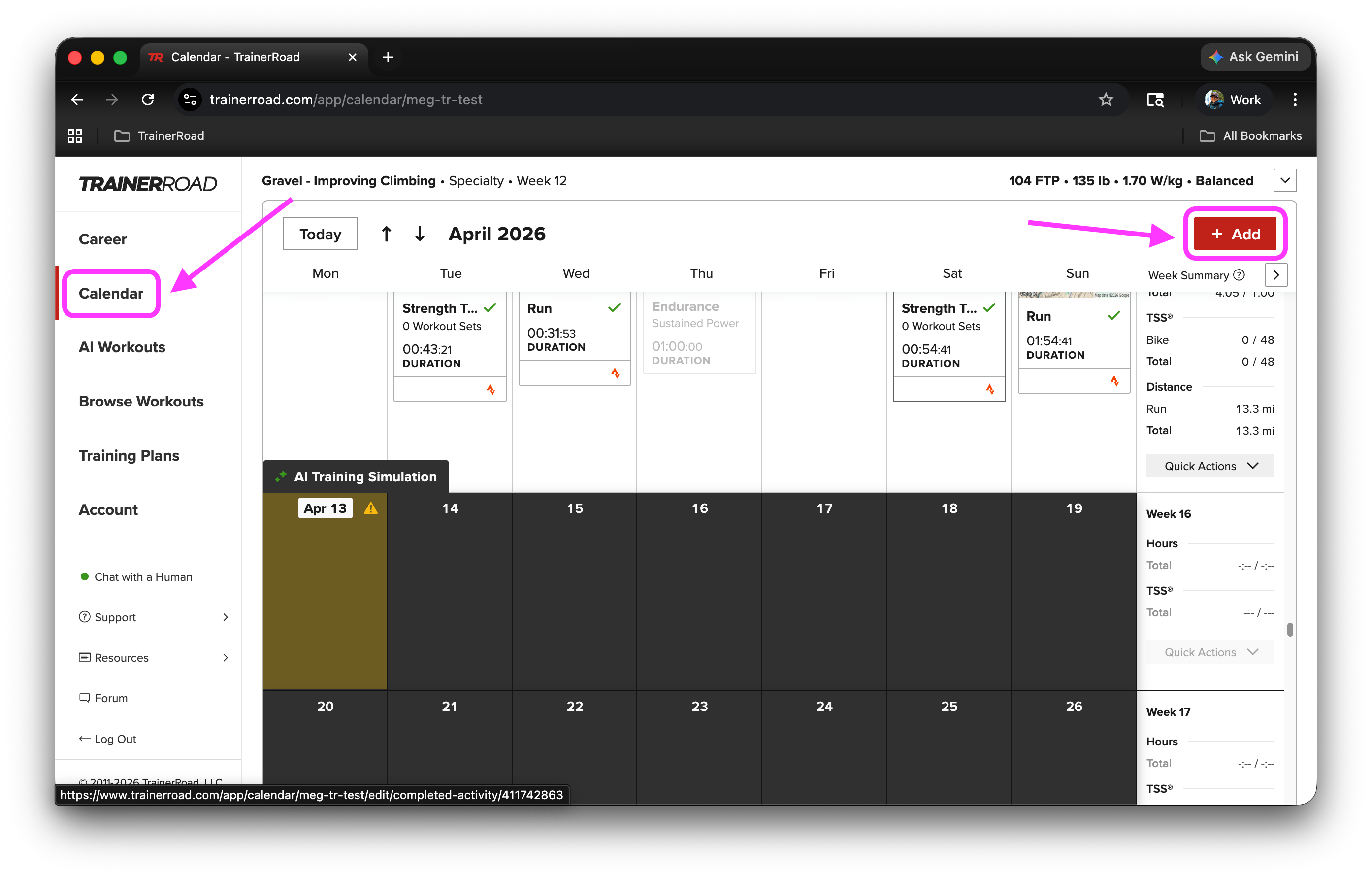Close the Calendar - TrainerRoad tab
This screenshot has height=878, width=1372.
click(352, 57)
